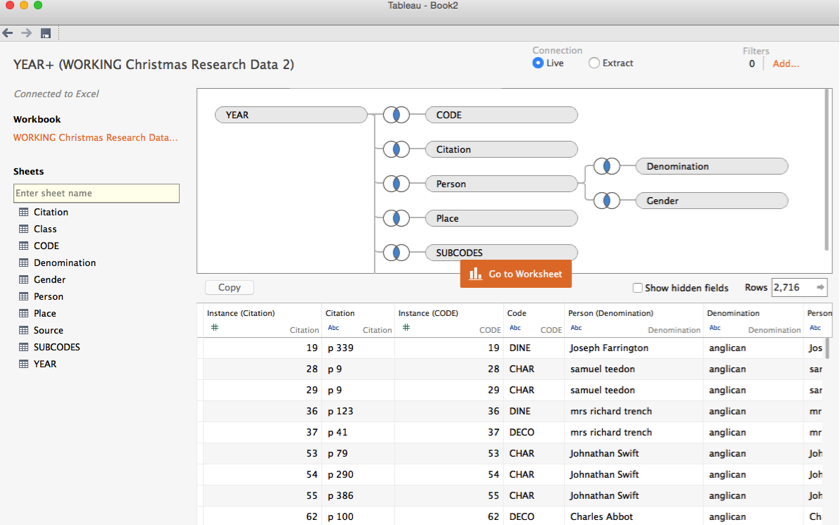The height and width of the screenshot is (525, 840).
Task: Add a data source filter
Action: tap(785, 64)
